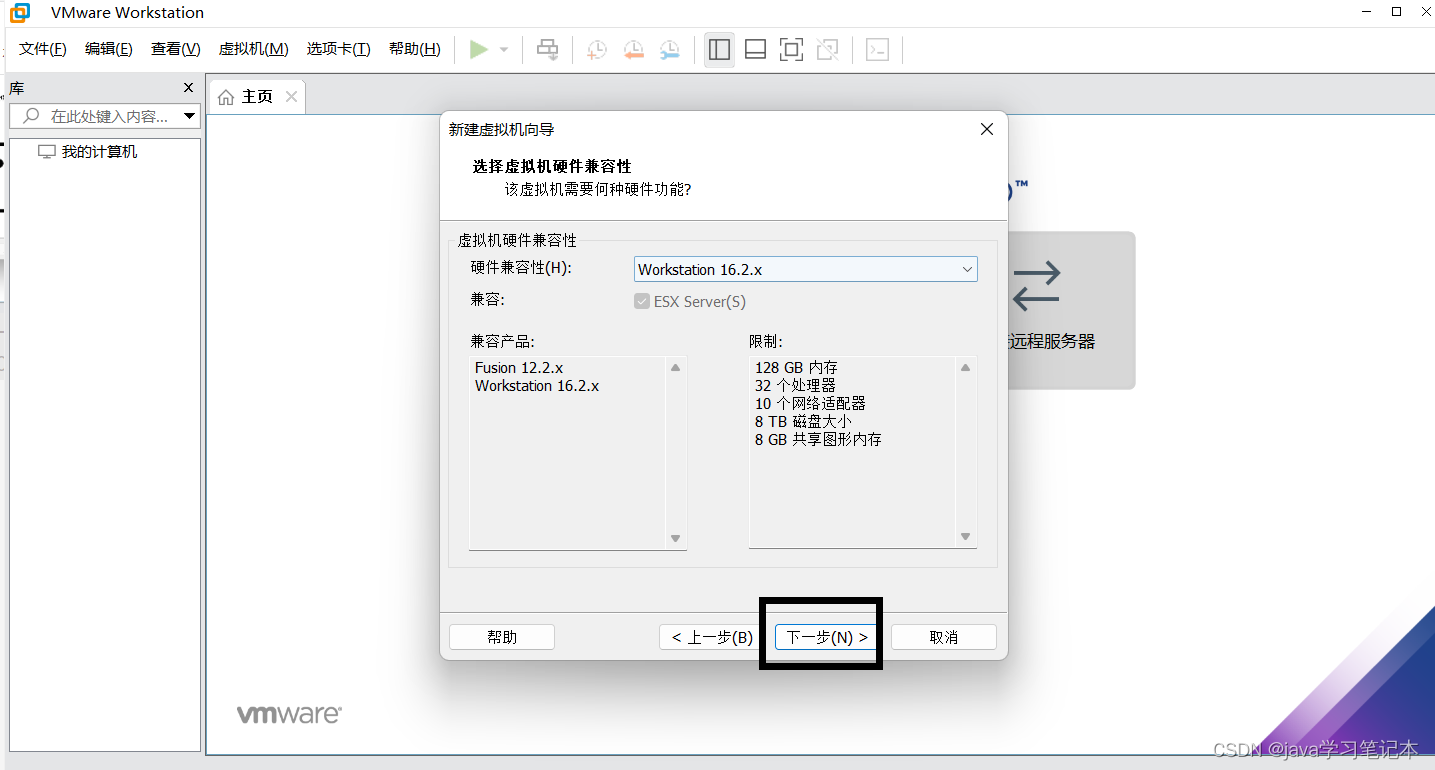Click the revert to snapshot icon

(x=633, y=50)
